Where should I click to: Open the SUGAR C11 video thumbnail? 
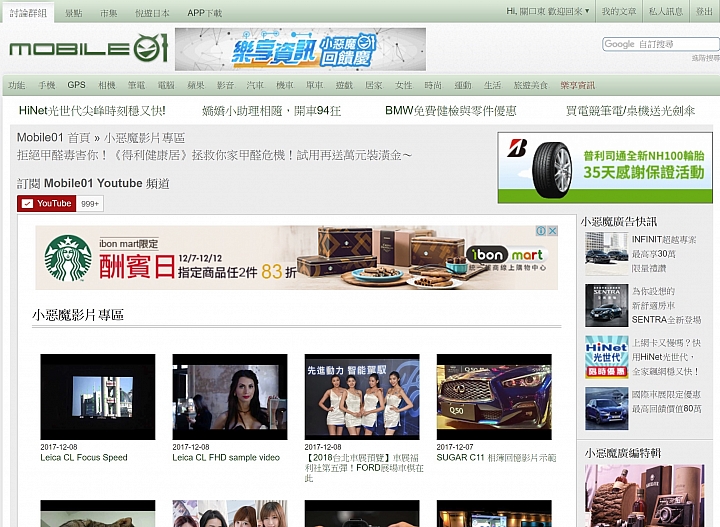(x=494, y=397)
